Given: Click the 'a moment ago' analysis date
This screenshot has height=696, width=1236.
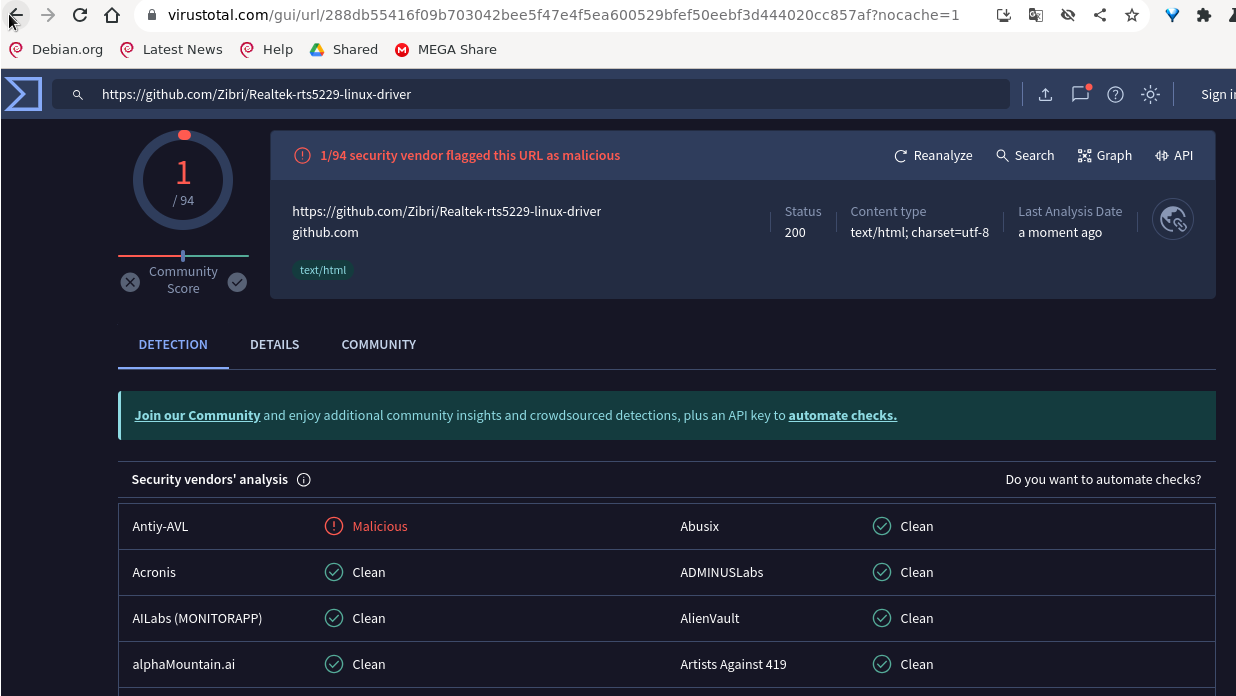Looking at the screenshot, I should pos(1060,233).
